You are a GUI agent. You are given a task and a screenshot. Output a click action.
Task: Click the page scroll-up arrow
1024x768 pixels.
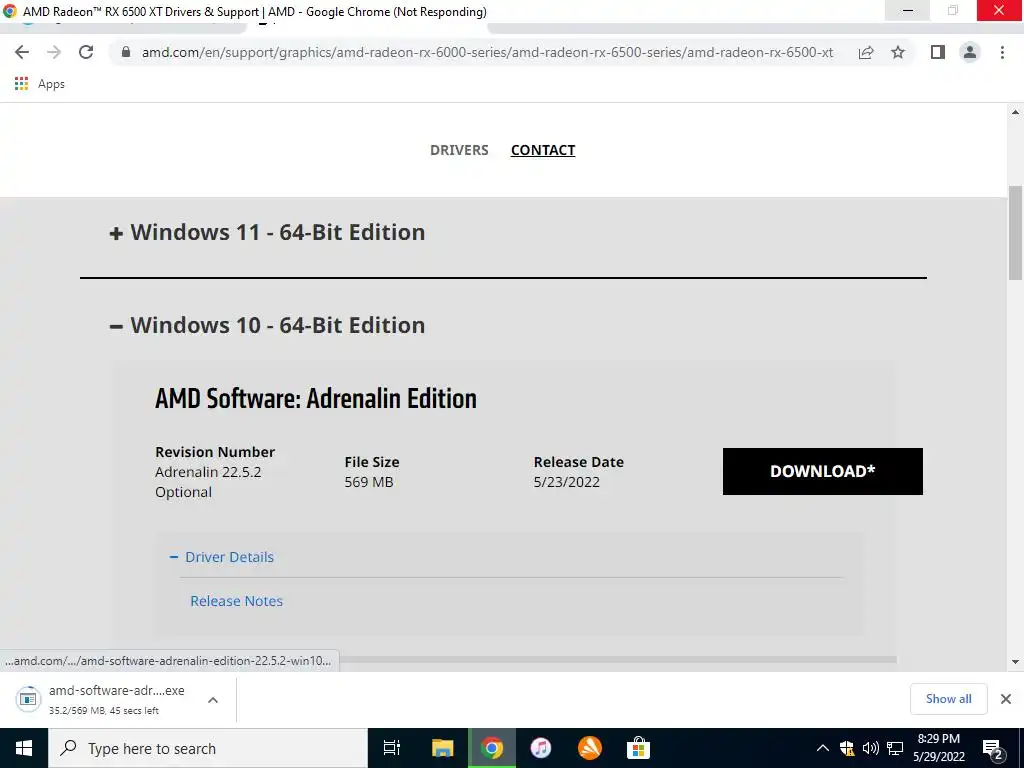[x=1015, y=112]
